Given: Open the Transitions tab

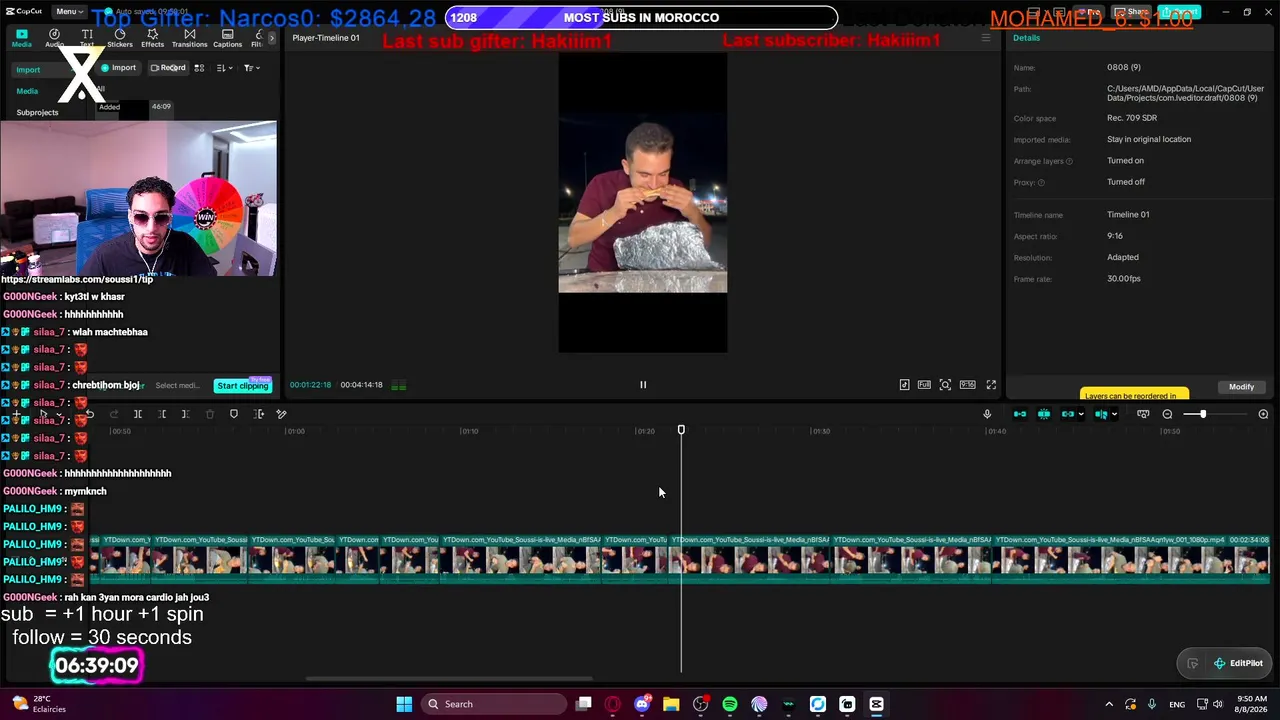Looking at the screenshot, I should click(x=189, y=38).
